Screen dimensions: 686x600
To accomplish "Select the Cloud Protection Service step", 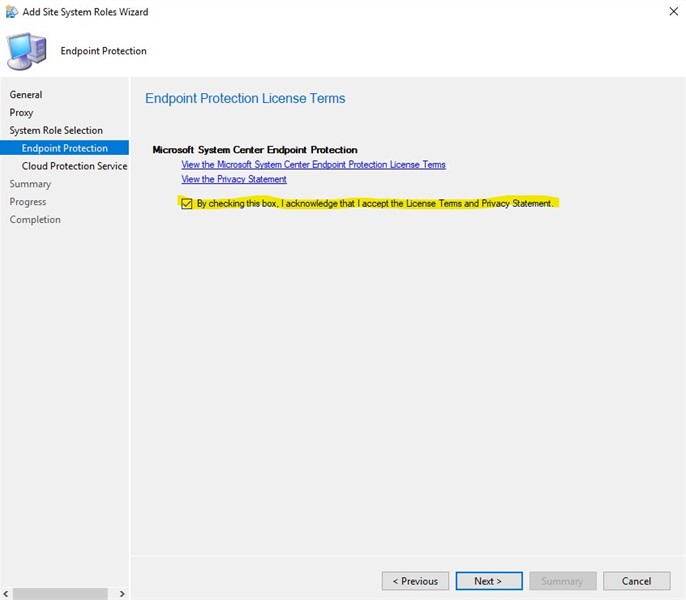I will pyautogui.click(x=74, y=166).
